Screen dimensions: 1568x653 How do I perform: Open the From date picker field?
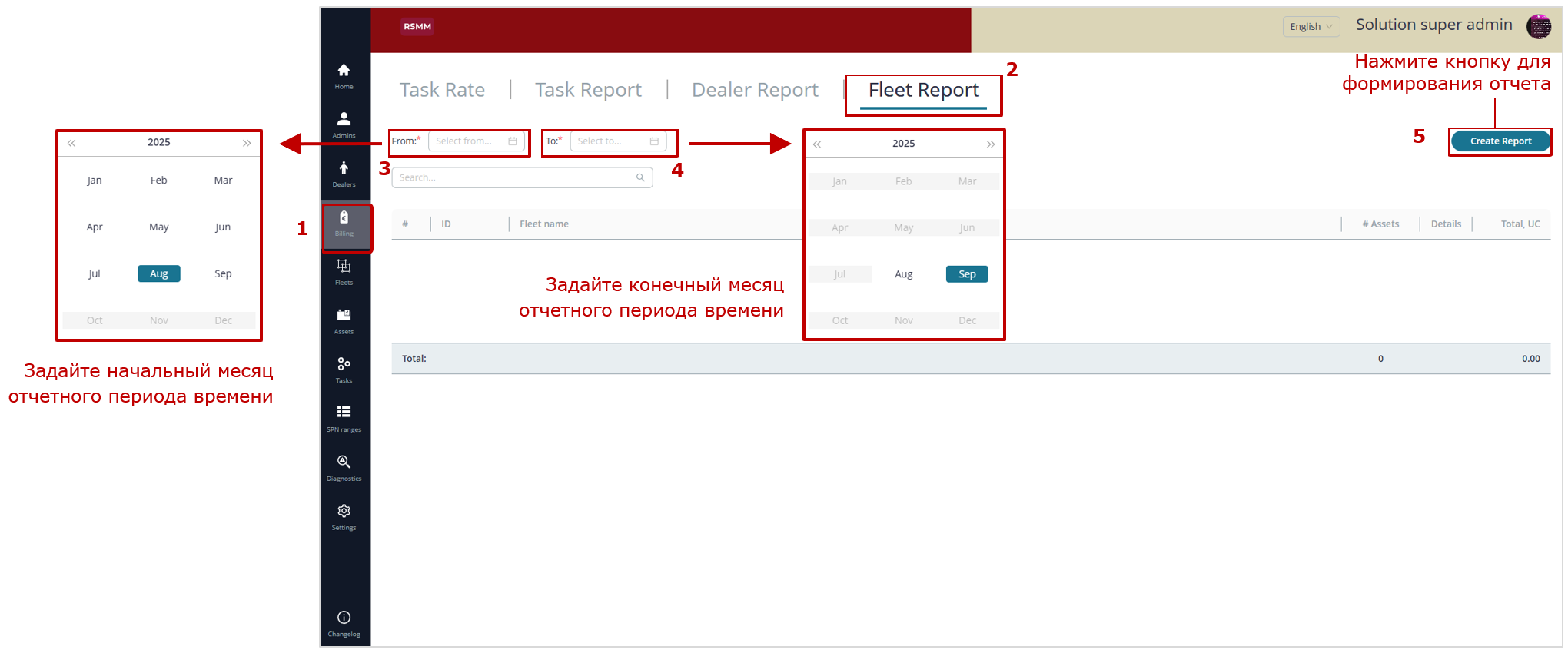pyautogui.click(x=476, y=141)
